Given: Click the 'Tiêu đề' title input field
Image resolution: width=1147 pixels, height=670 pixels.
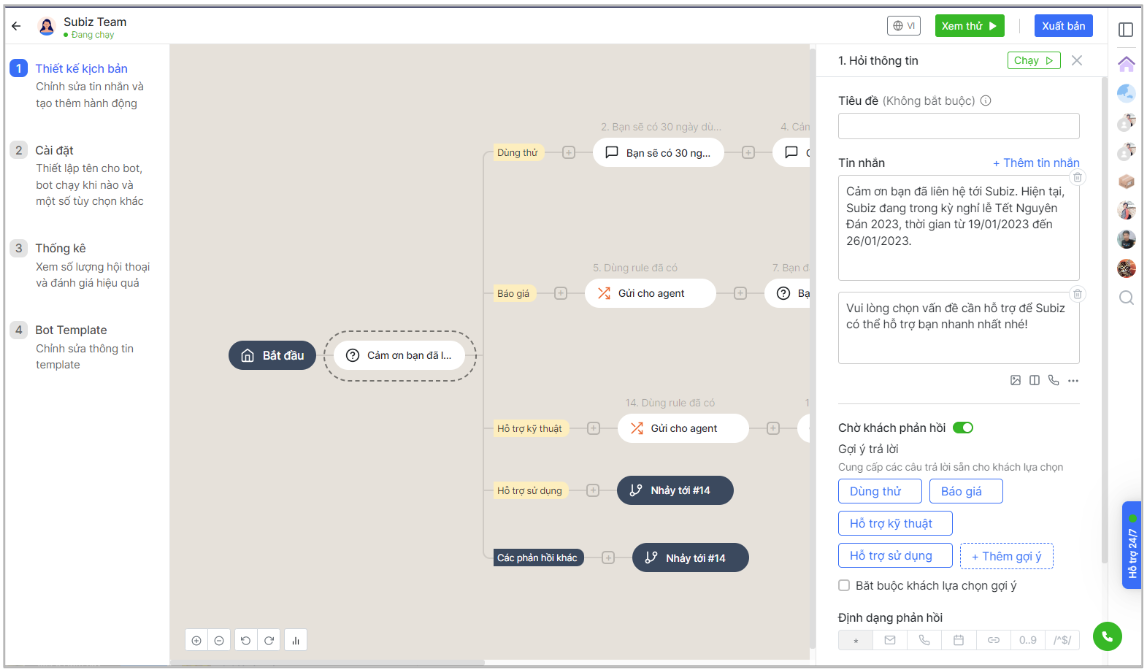Looking at the screenshot, I should click(x=958, y=126).
